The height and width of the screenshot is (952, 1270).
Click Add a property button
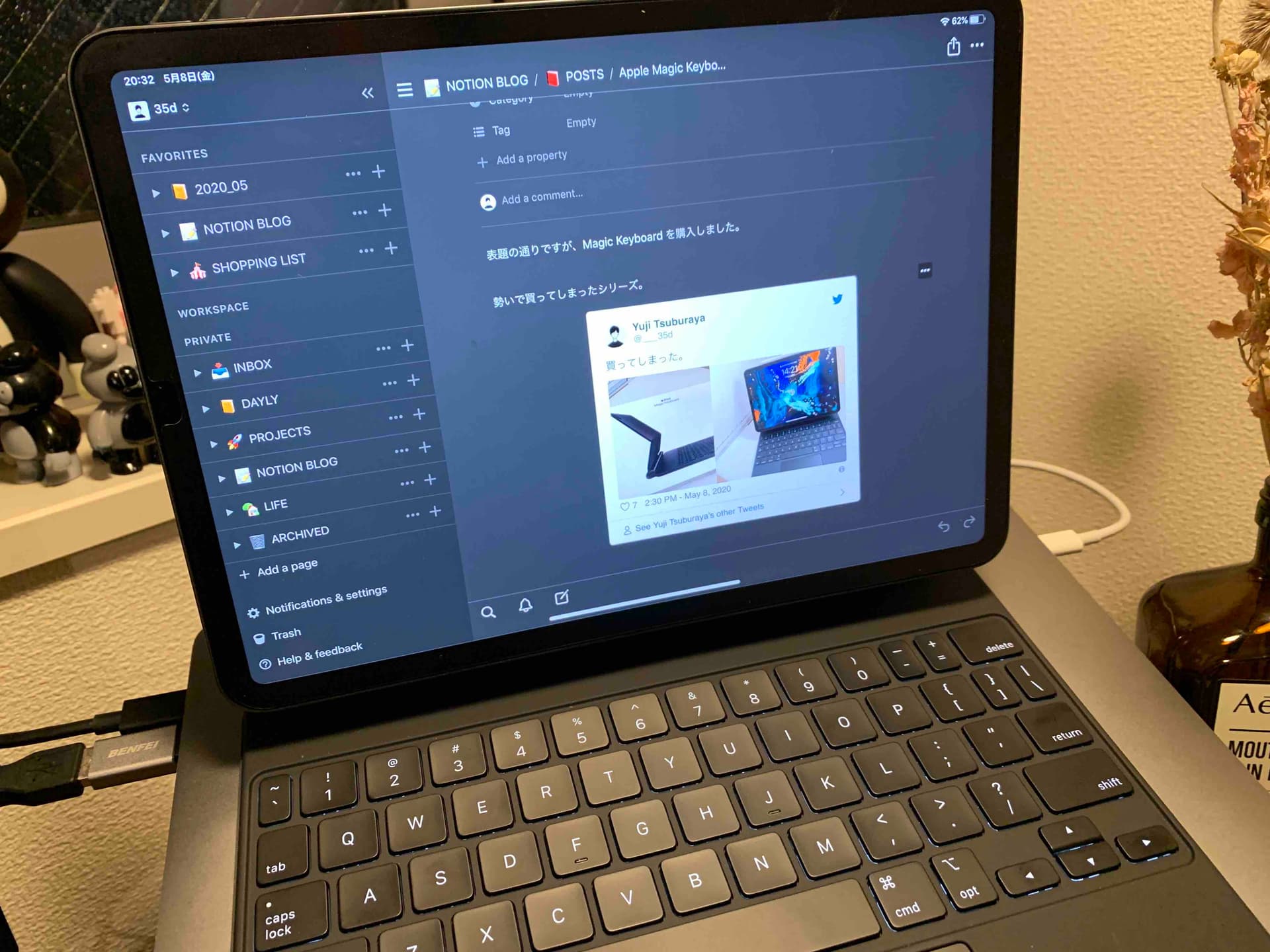(x=523, y=156)
